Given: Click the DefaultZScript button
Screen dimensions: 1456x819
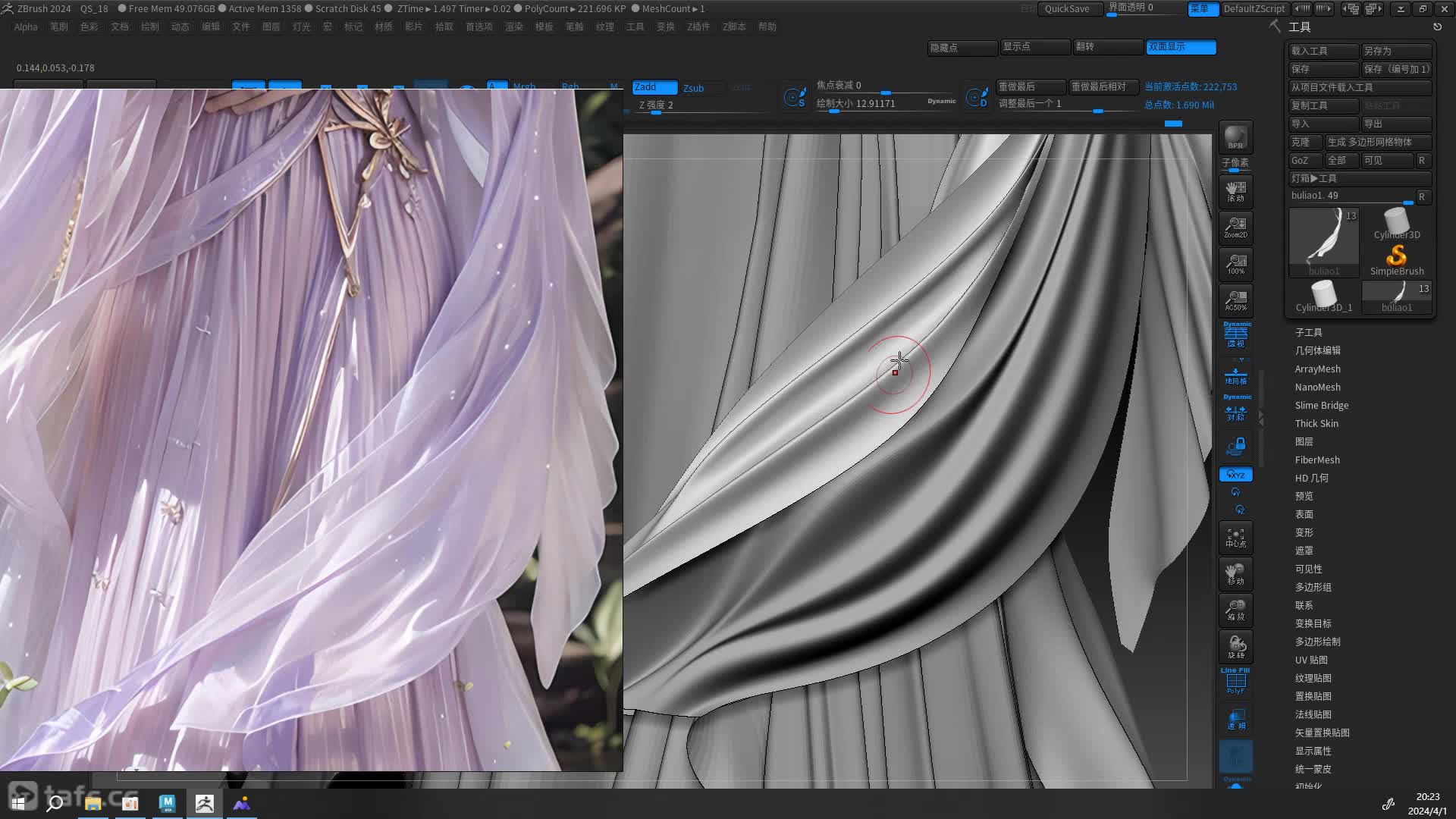Looking at the screenshot, I should [x=1254, y=8].
